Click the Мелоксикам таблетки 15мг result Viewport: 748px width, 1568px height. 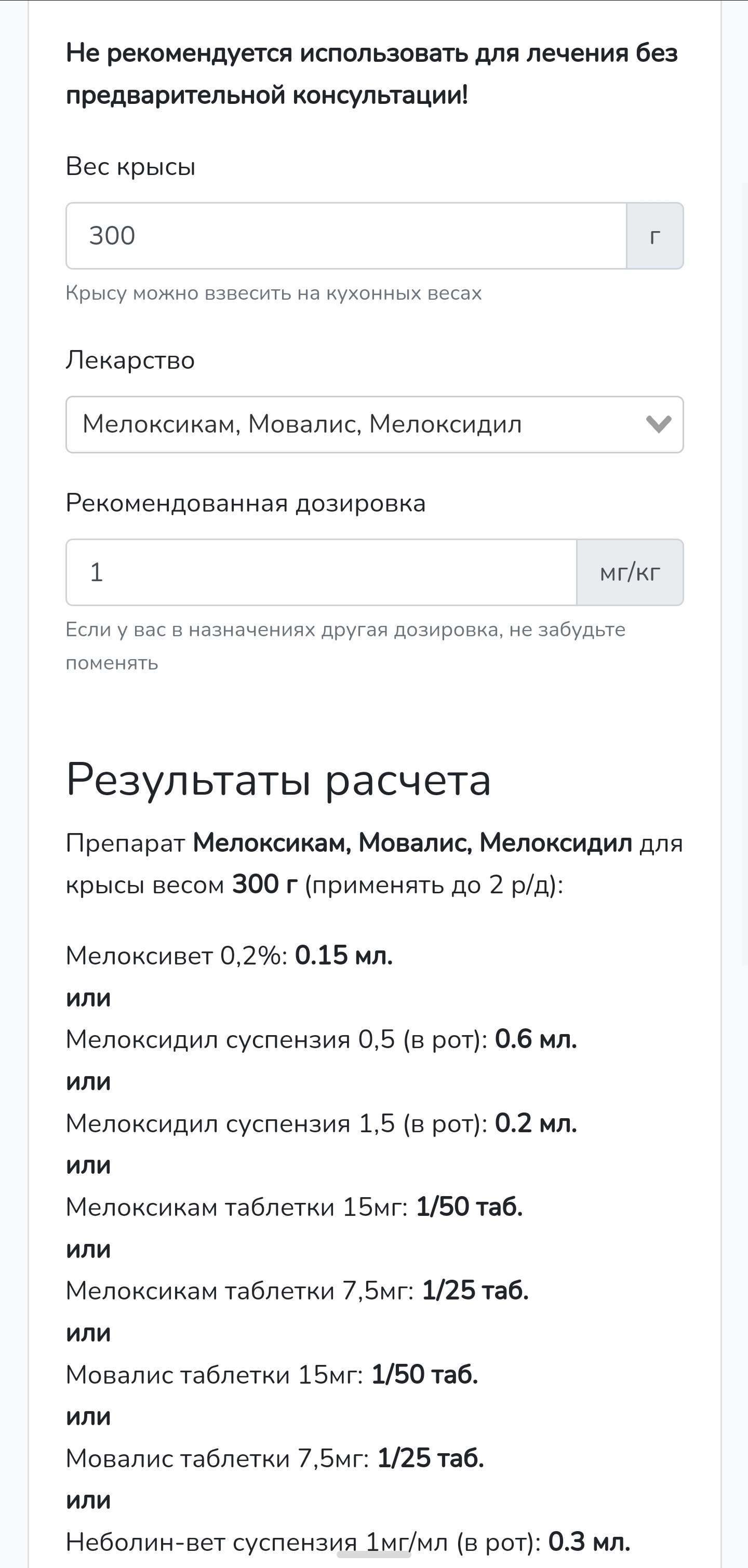pyautogui.click(x=294, y=1207)
